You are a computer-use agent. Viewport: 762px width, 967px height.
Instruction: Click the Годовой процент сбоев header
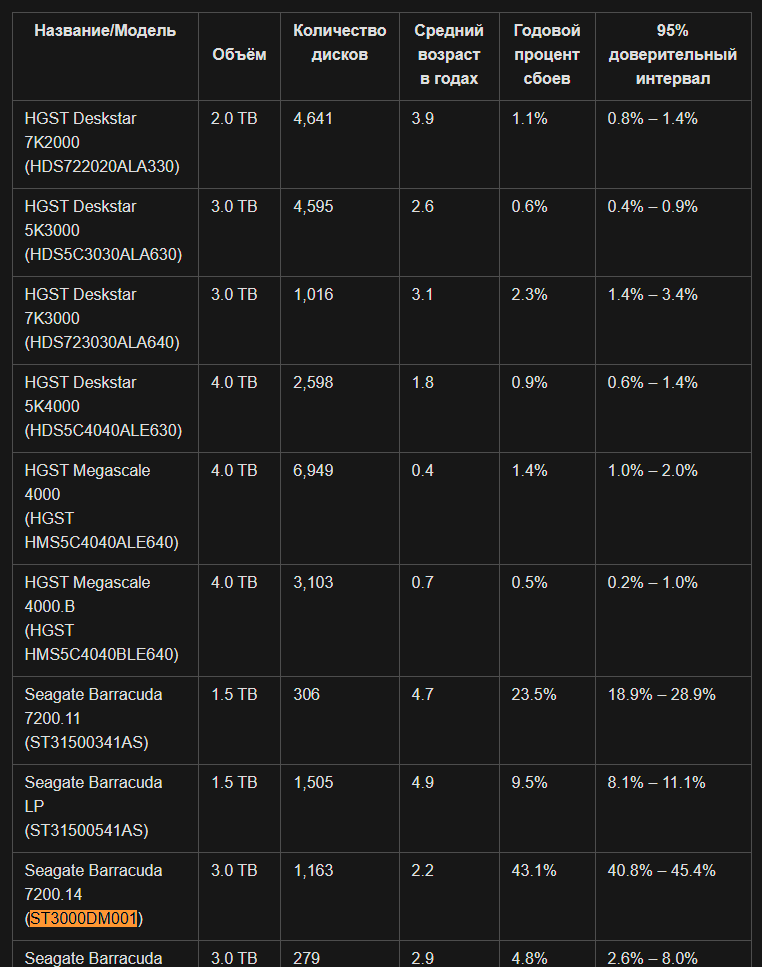tap(547, 54)
